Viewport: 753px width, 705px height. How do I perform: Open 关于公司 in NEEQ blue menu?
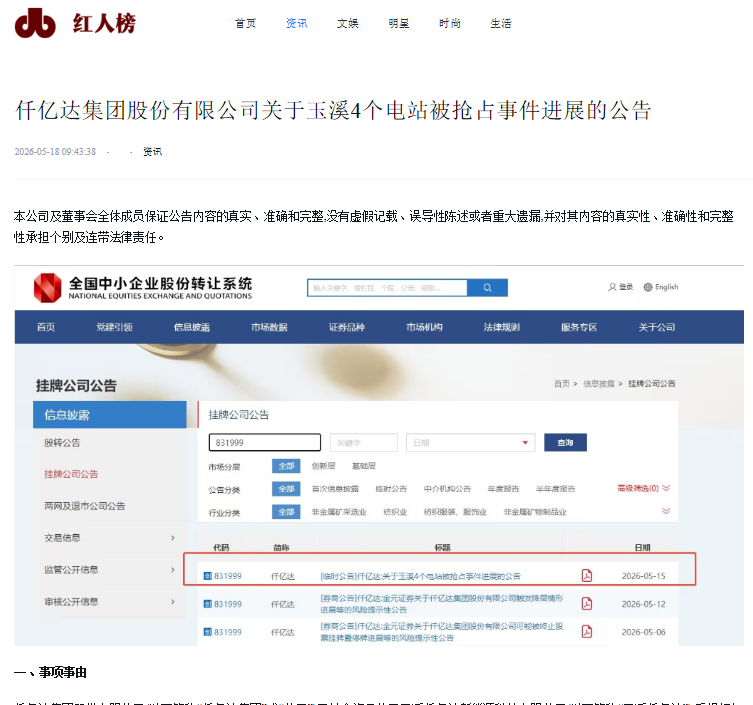(x=656, y=327)
